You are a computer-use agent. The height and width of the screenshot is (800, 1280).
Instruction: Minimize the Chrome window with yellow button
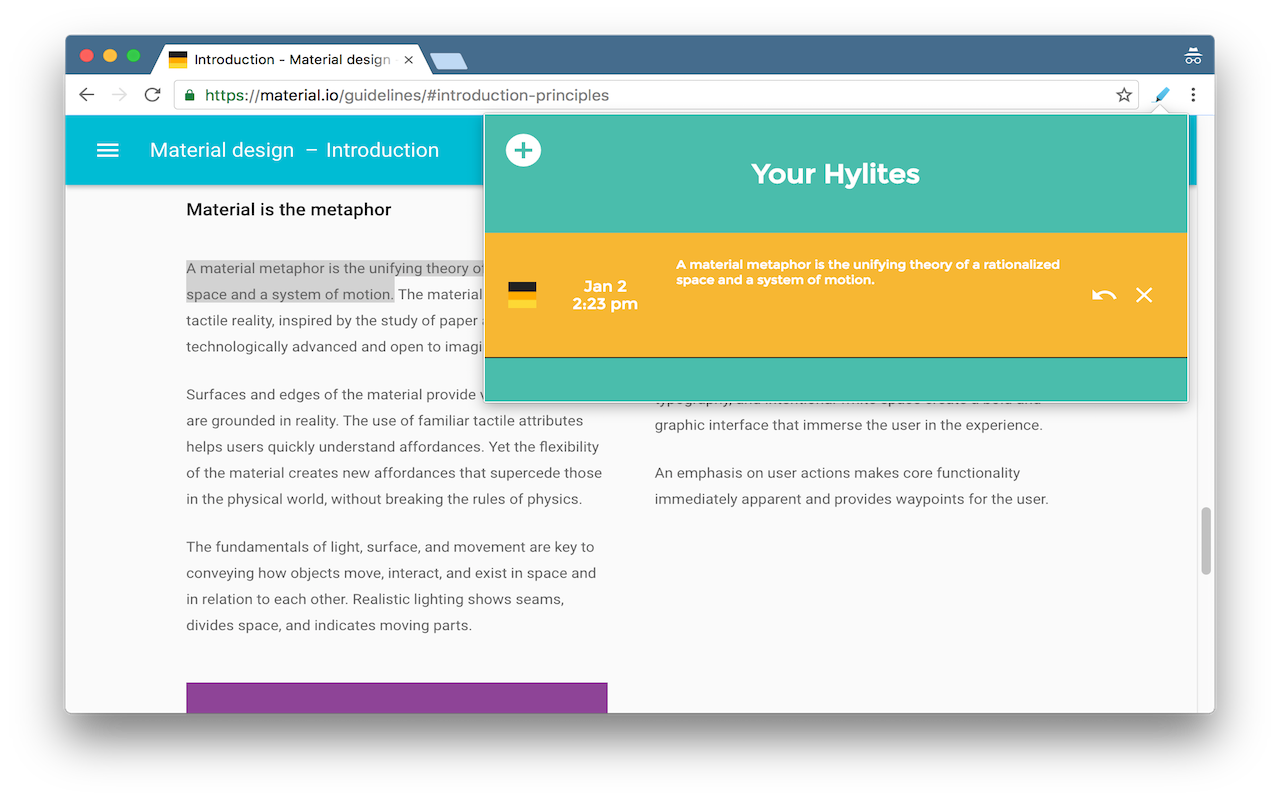(110, 56)
